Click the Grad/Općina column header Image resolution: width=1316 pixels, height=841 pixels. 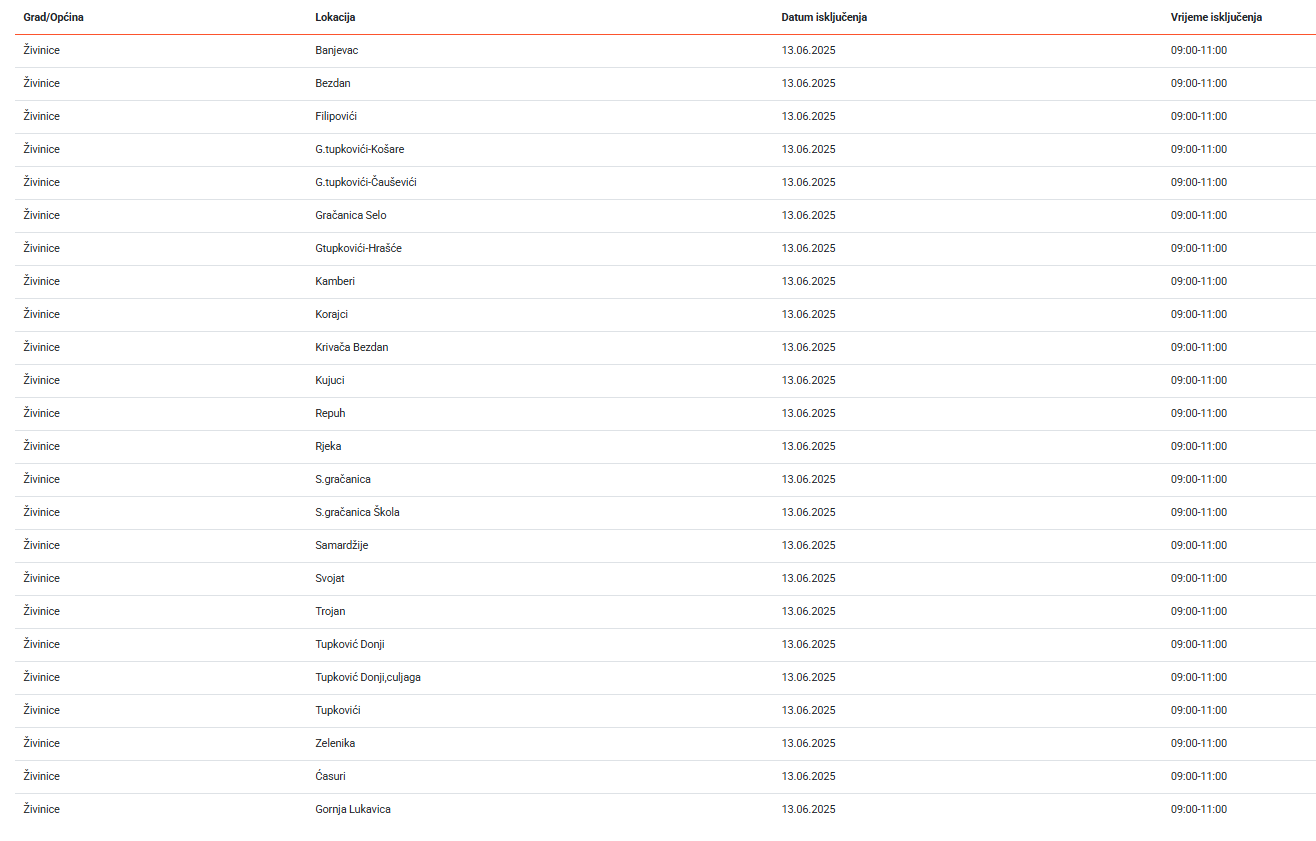coord(46,17)
